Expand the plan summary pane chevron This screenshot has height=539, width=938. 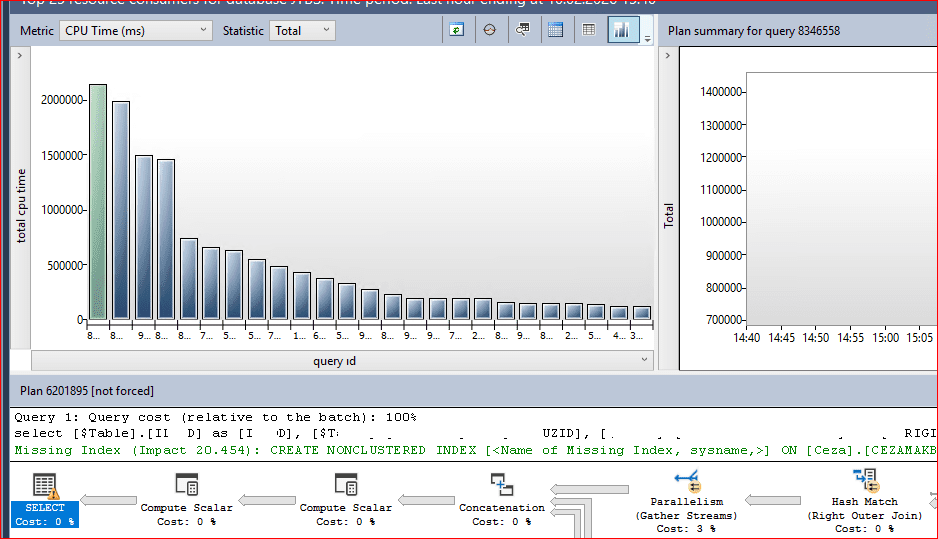point(668,56)
